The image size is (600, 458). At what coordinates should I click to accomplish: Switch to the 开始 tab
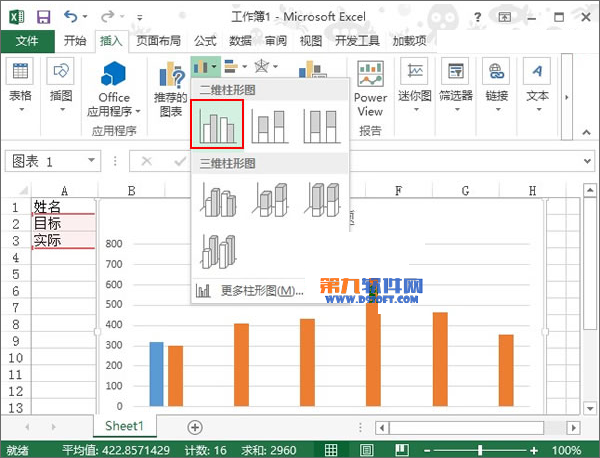pyautogui.click(x=75, y=41)
